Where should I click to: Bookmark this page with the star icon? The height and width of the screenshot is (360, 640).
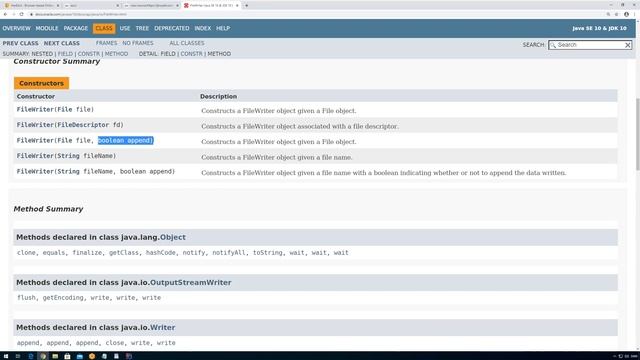click(616, 14)
